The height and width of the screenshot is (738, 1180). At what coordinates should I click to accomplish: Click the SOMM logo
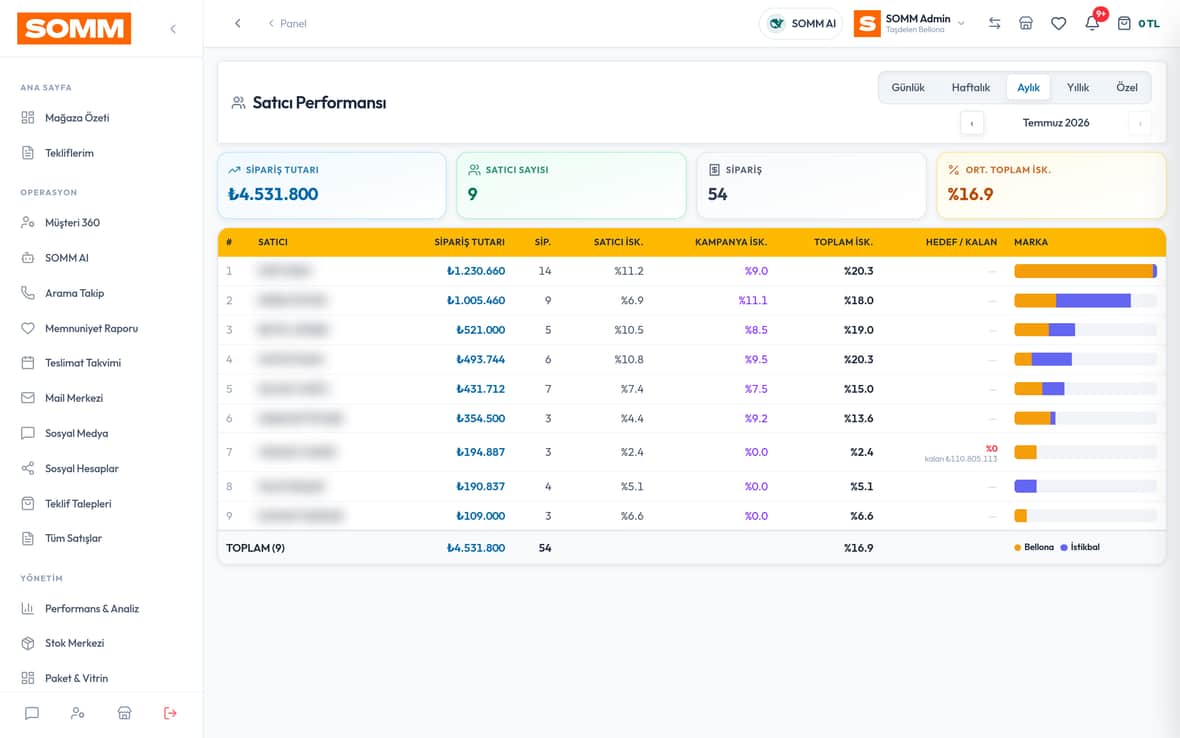click(x=74, y=29)
